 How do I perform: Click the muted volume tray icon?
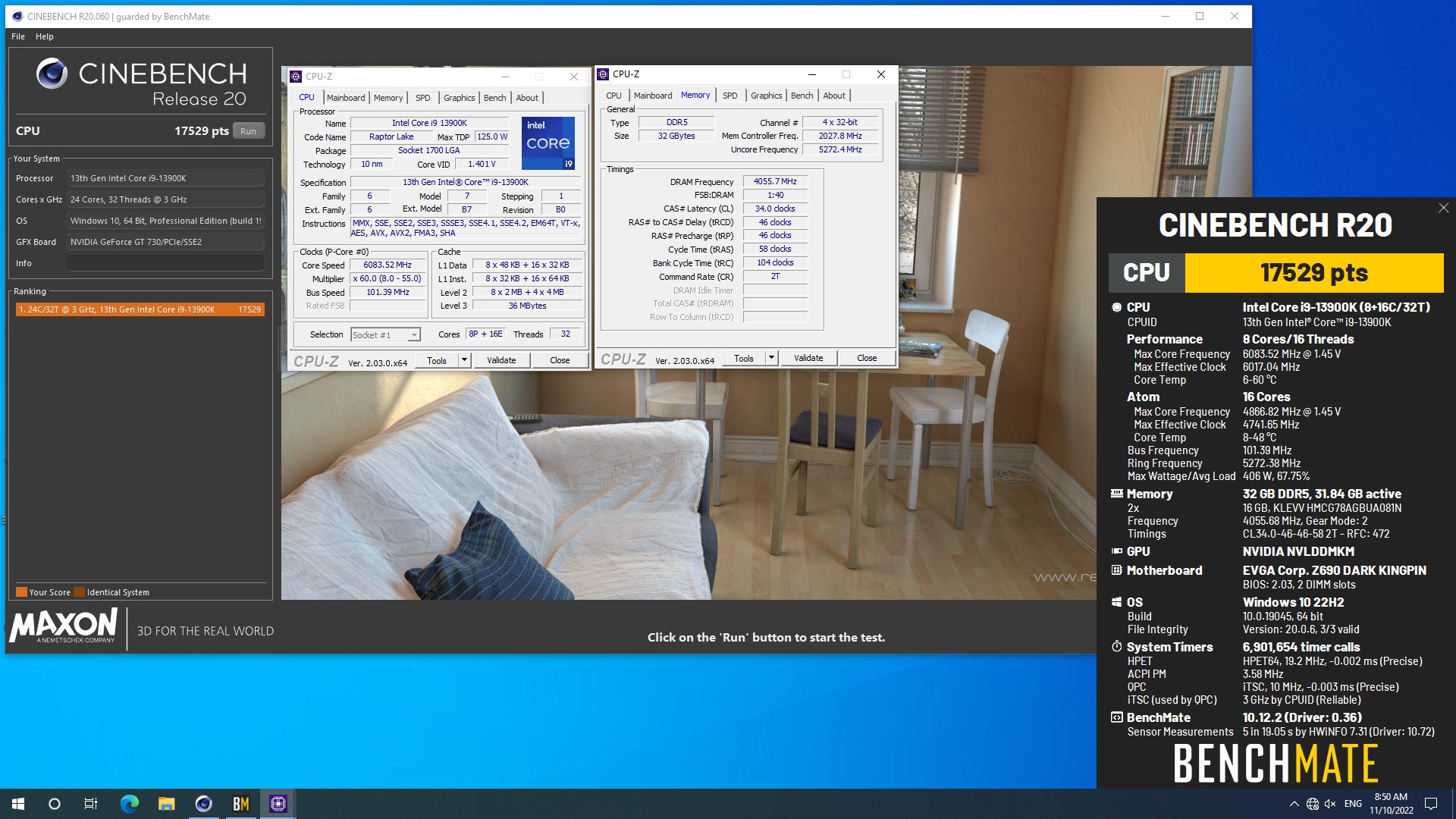[x=1330, y=804]
